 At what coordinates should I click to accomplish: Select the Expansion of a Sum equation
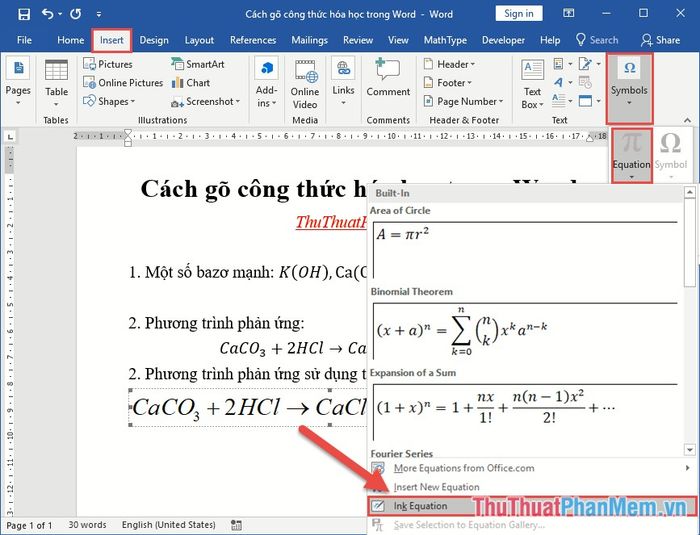coord(525,412)
